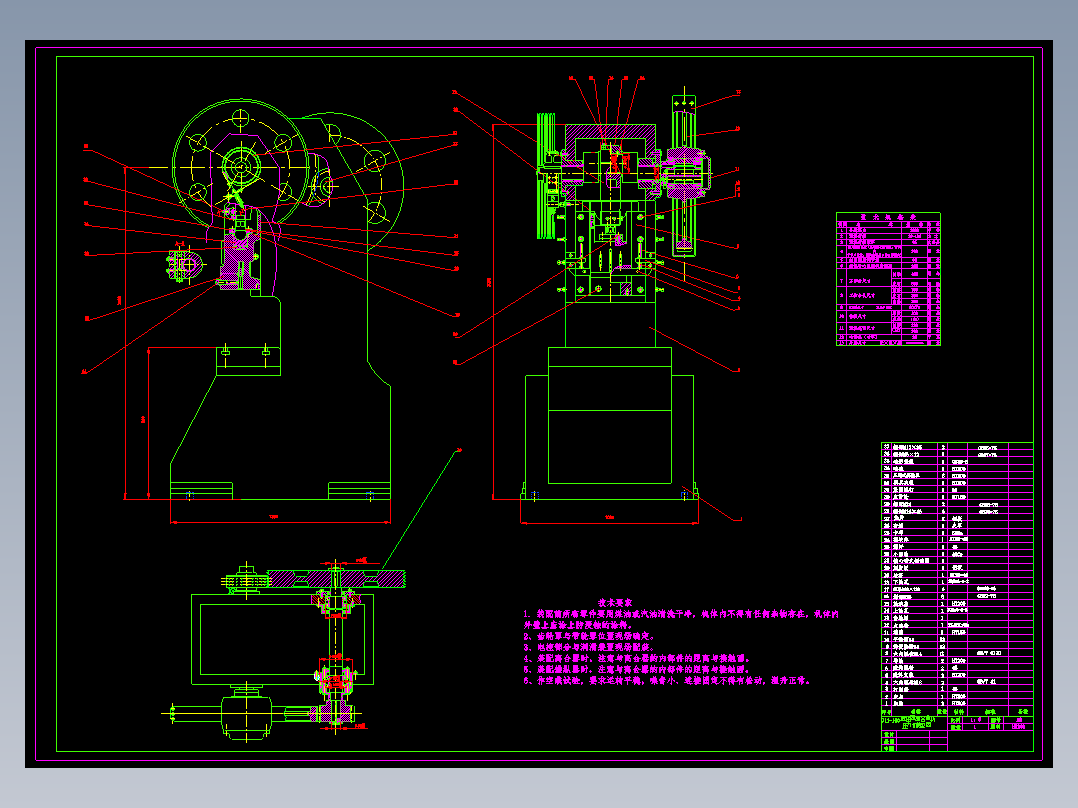The height and width of the screenshot is (808, 1078).
Task: Select the rectangular frame in the bottom plan view
Action: 283,640
